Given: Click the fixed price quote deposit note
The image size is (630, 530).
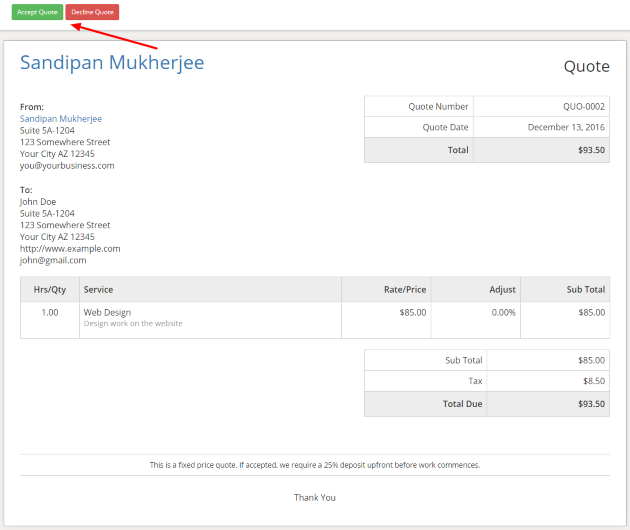Looking at the screenshot, I should point(315,465).
